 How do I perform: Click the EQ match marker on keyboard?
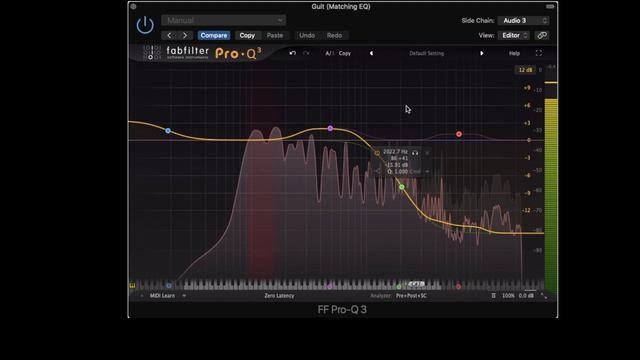coord(416,284)
